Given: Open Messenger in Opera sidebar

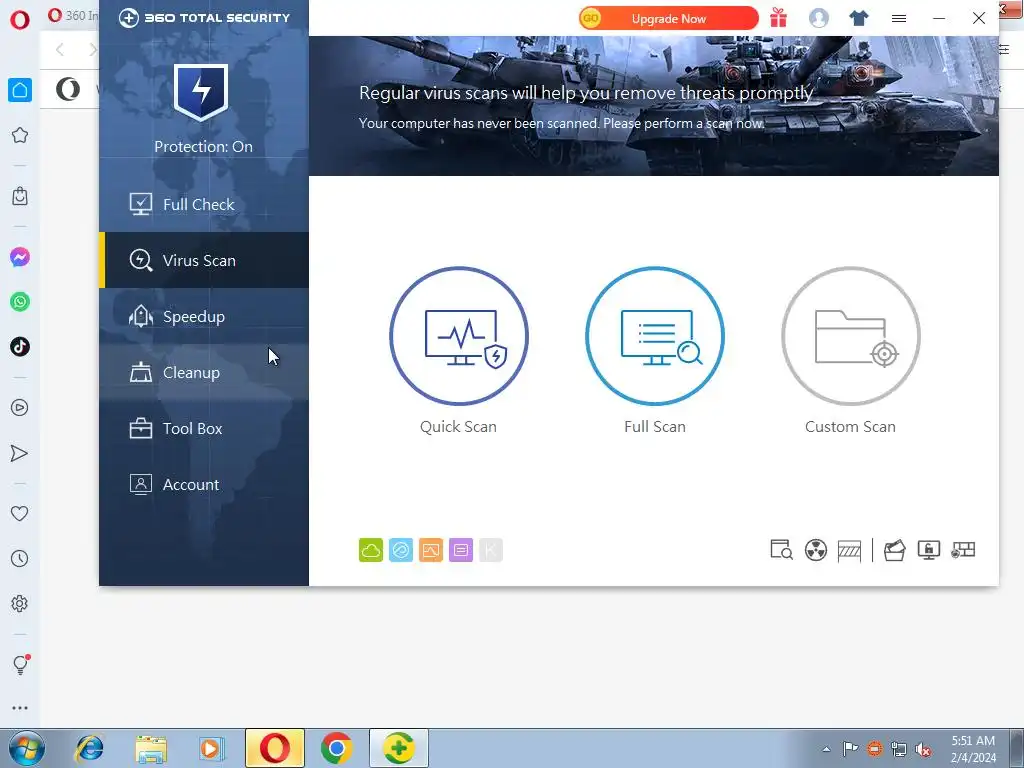Looking at the screenshot, I should (20, 257).
